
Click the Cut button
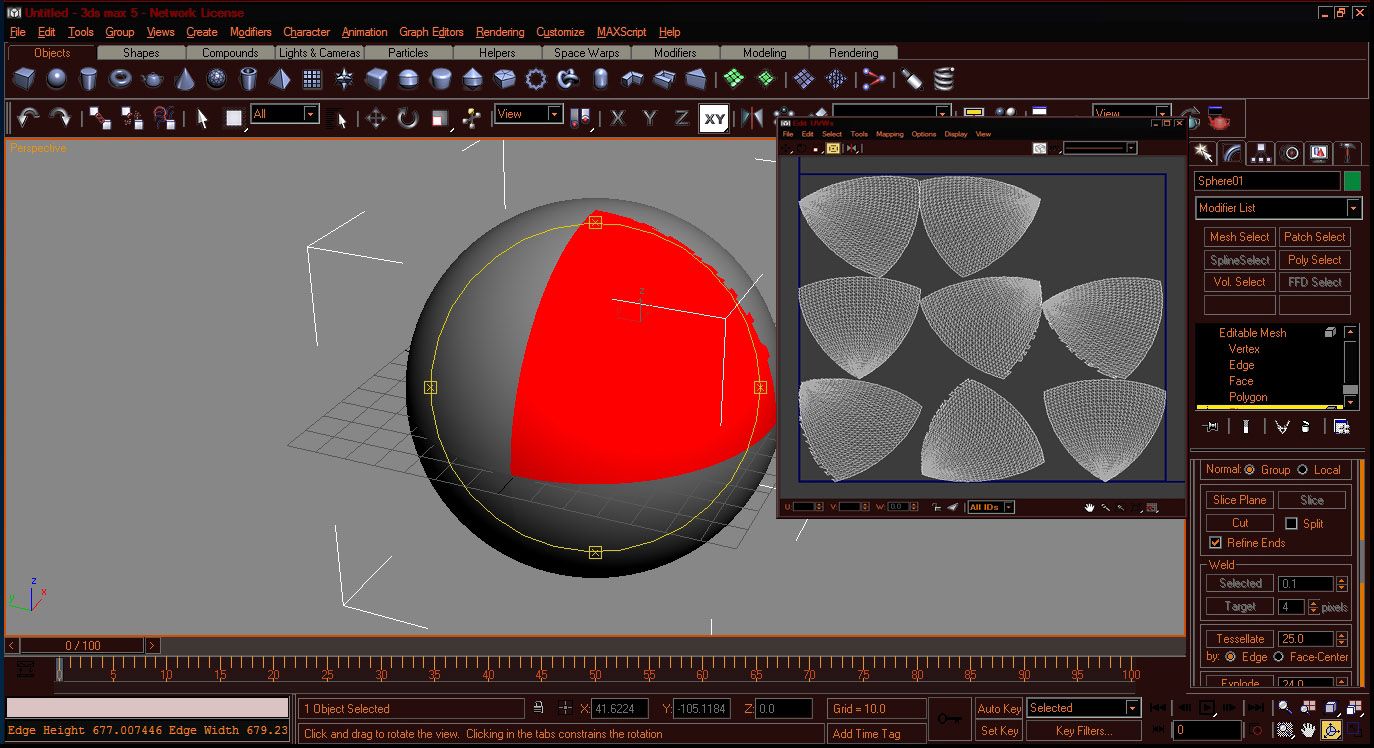1239,523
